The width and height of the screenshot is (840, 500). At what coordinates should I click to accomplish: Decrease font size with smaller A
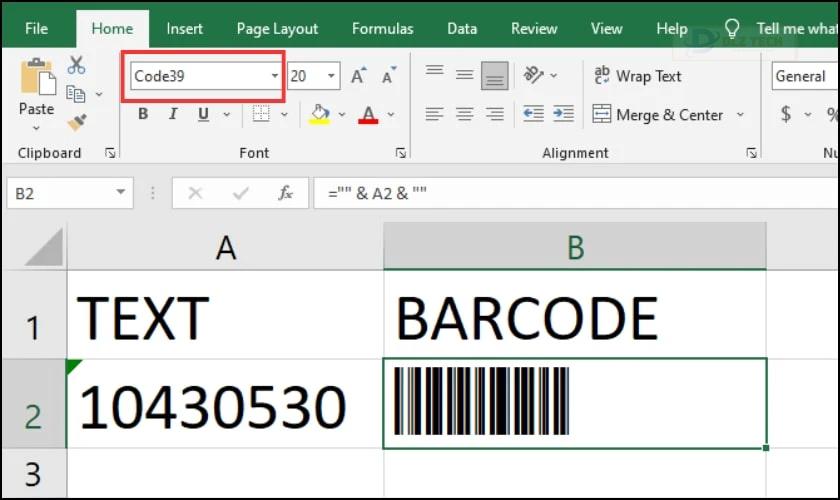tap(389, 76)
